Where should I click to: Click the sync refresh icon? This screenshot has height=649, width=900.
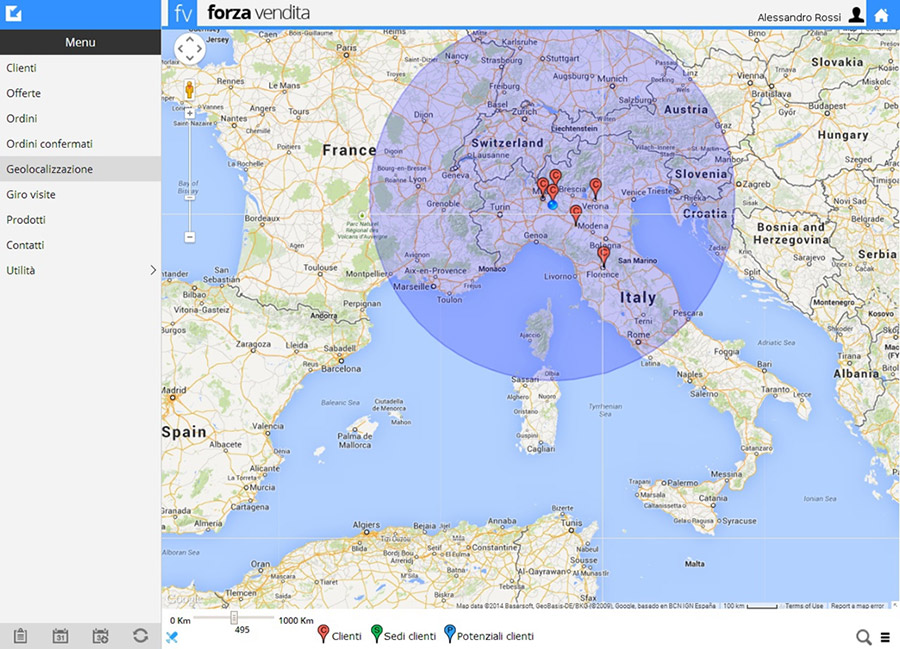(141, 636)
